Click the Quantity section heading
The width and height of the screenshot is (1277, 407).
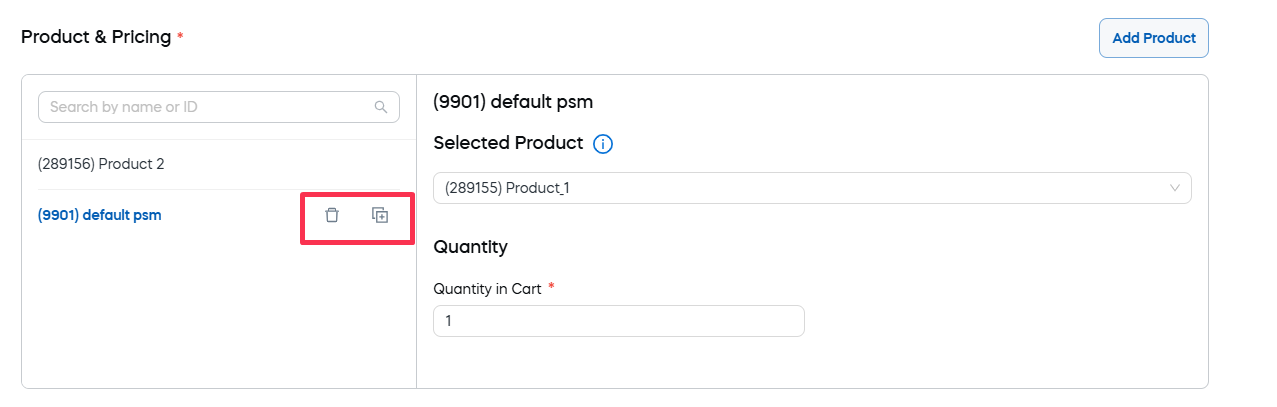click(470, 246)
